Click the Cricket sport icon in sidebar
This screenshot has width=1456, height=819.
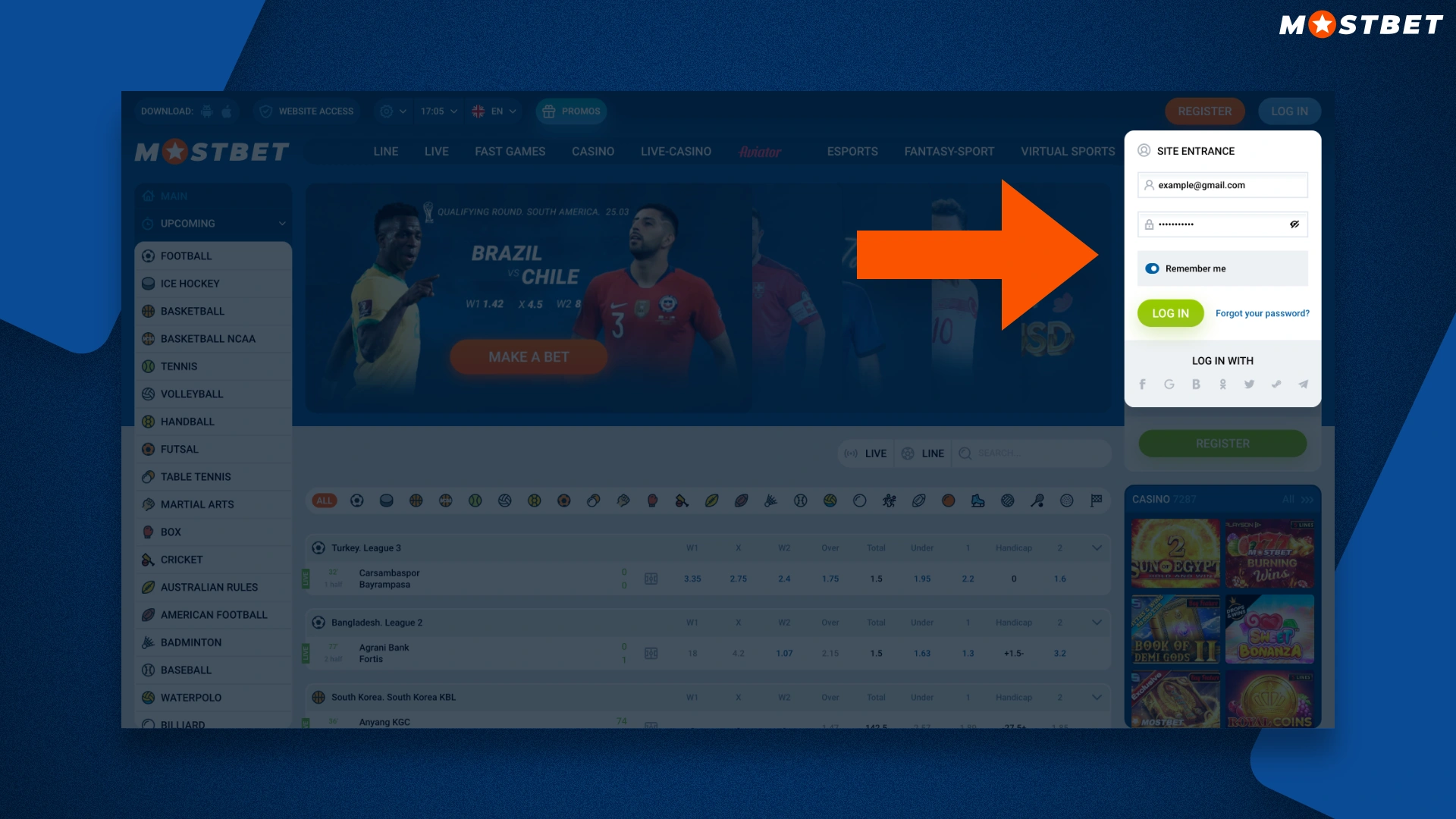[x=148, y=559]
